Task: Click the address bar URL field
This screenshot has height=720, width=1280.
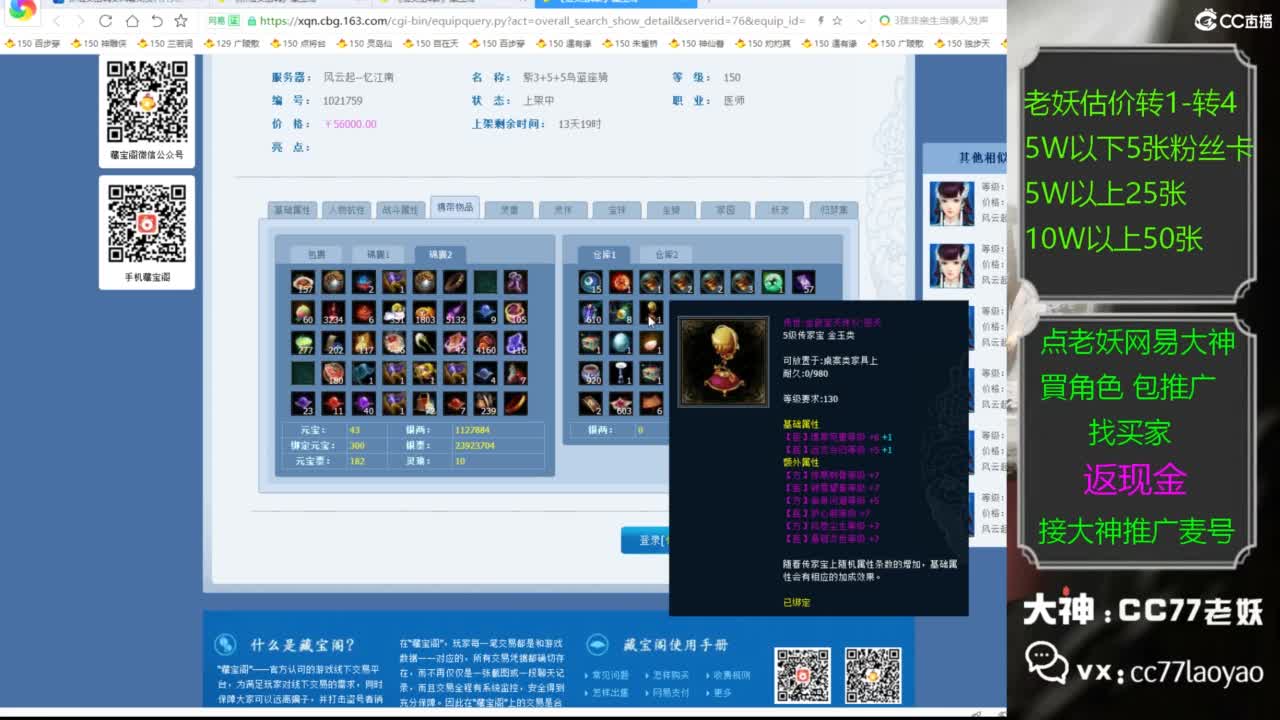Action: pos(530,21)
